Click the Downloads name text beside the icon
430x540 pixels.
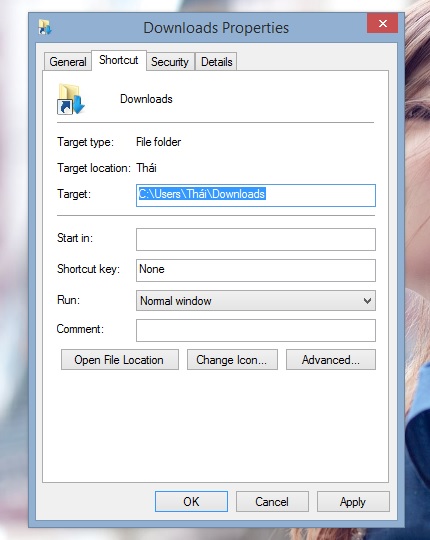(x=146, y=99)
